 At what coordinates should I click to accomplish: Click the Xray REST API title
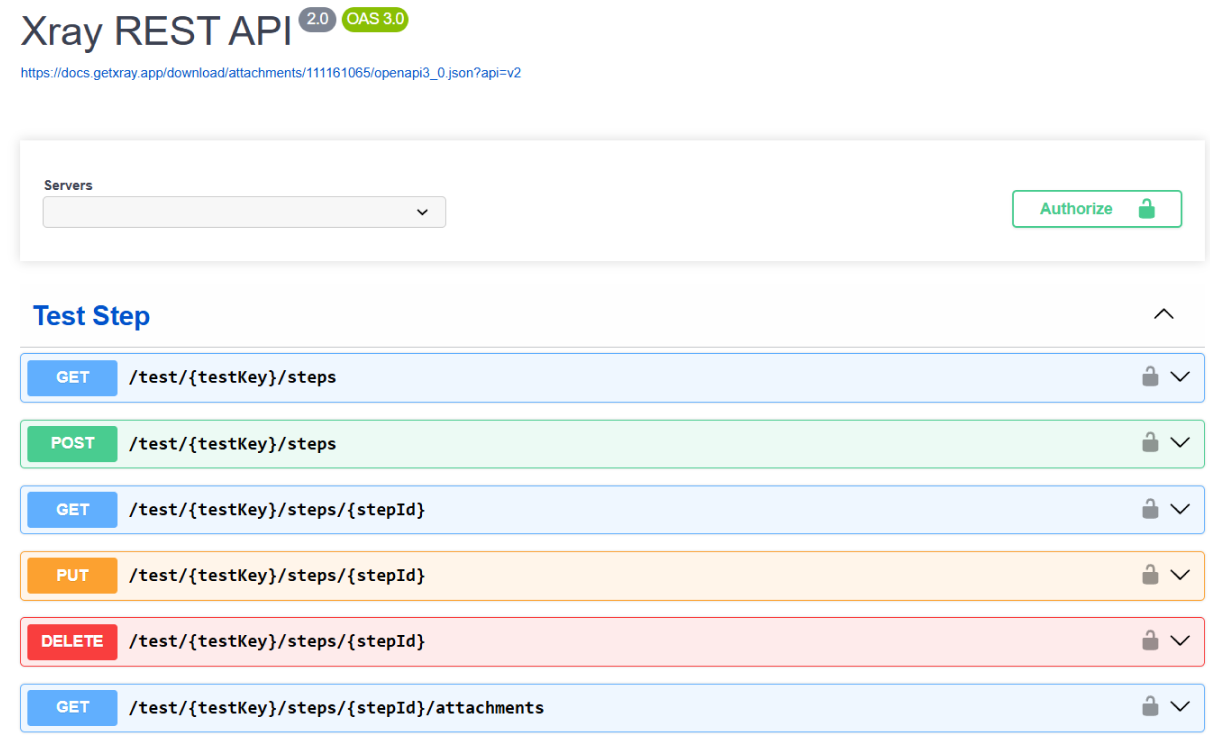pos(156,32)
